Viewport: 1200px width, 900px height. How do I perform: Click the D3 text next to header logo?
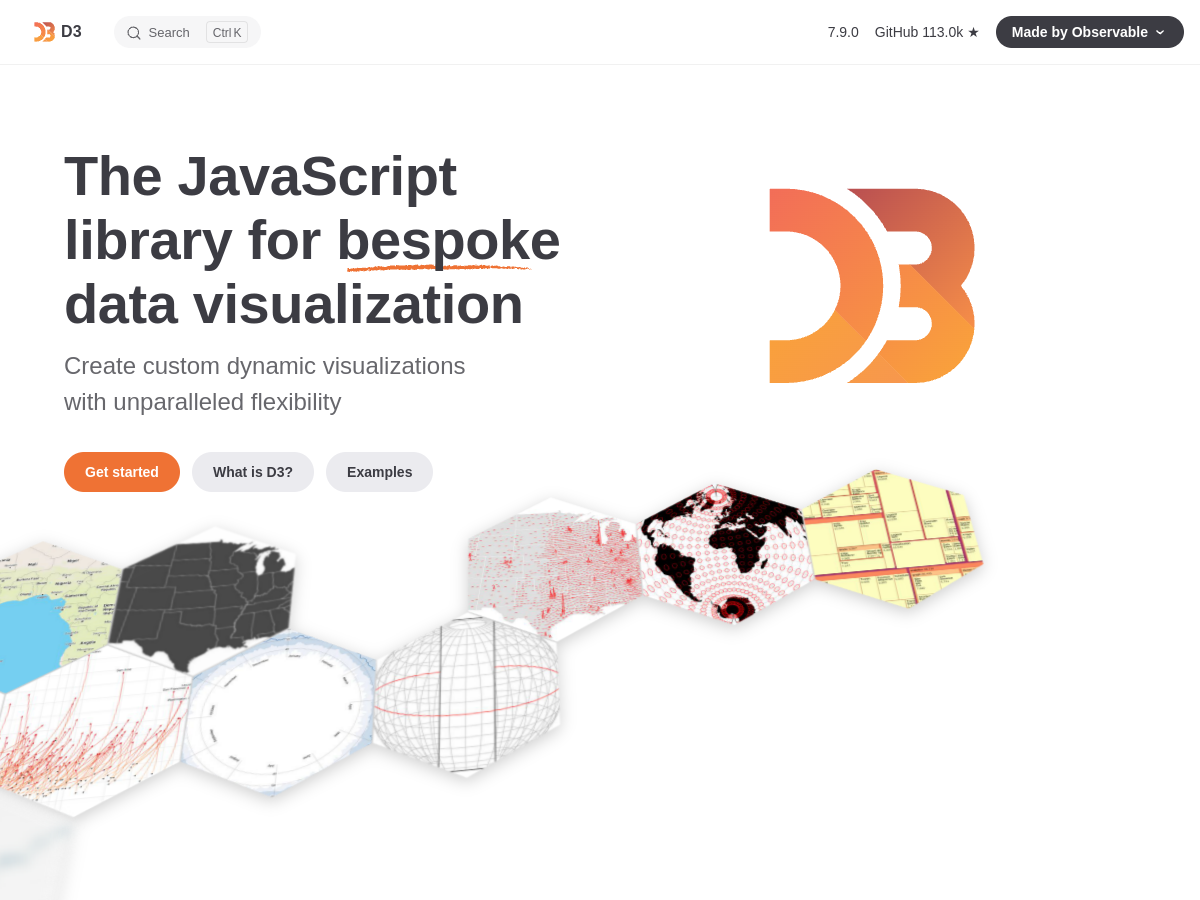coord(71,32)
